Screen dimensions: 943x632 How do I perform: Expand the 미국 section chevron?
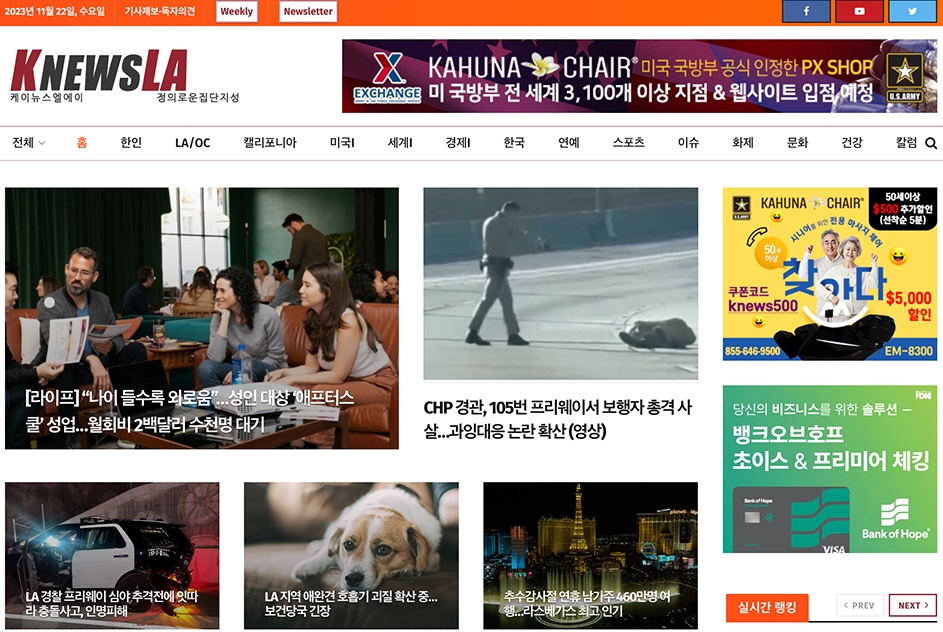coord(352,142)
